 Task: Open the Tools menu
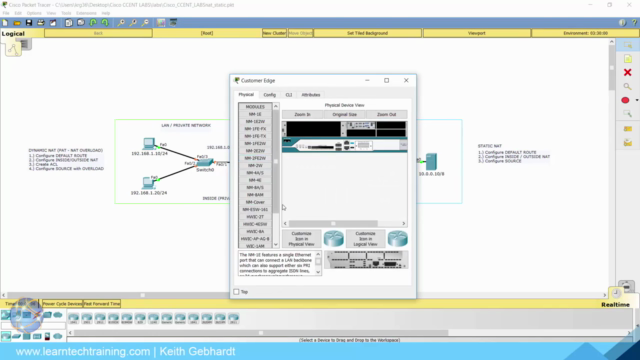(66, 13)
